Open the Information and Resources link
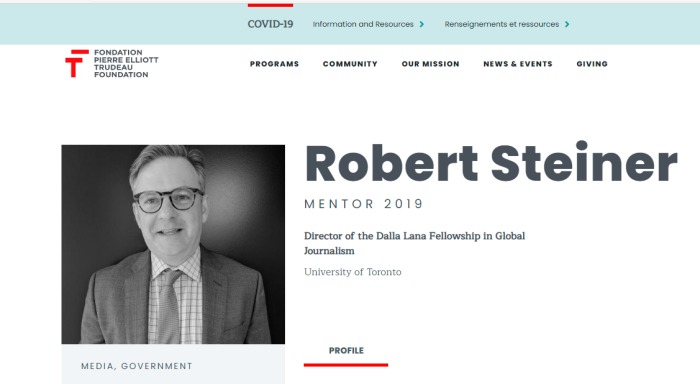The width and height of the screenshot is (700, 384). click(363, 24)
